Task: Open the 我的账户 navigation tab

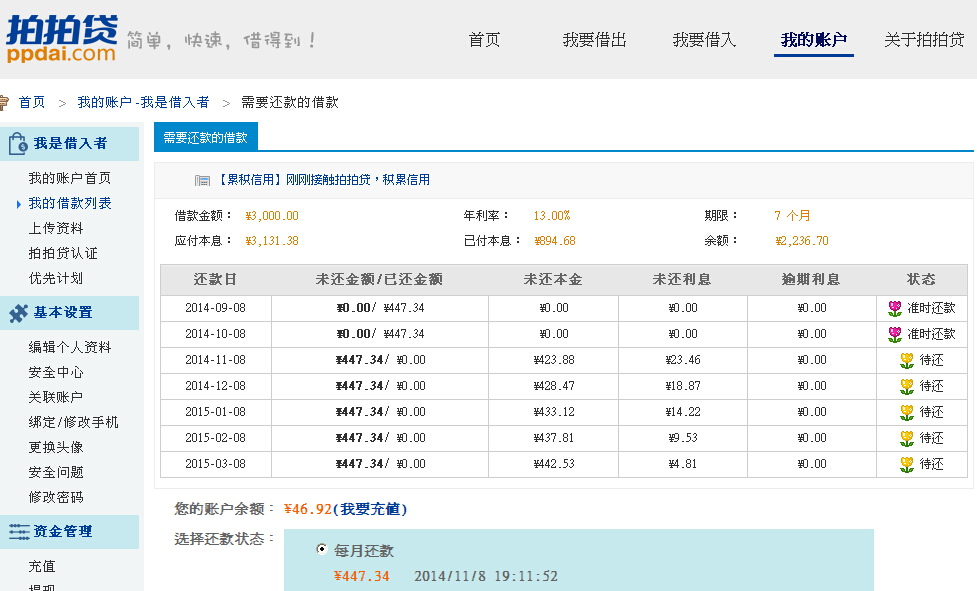Action: (x=813, y=40)
